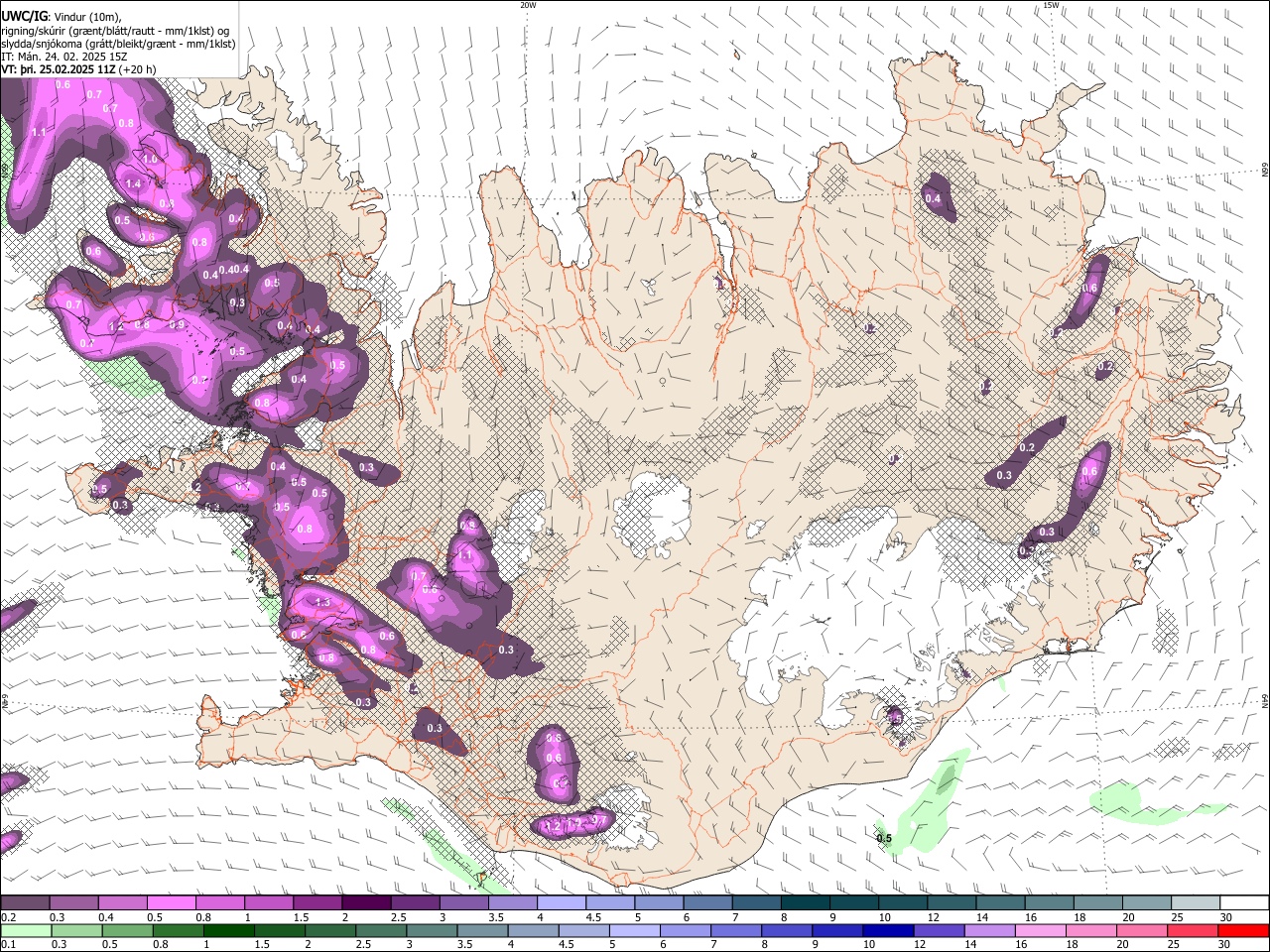Pick the 3.5 swatch in upper scale
Screen dimensions: 1270x952
coord(512,903)
